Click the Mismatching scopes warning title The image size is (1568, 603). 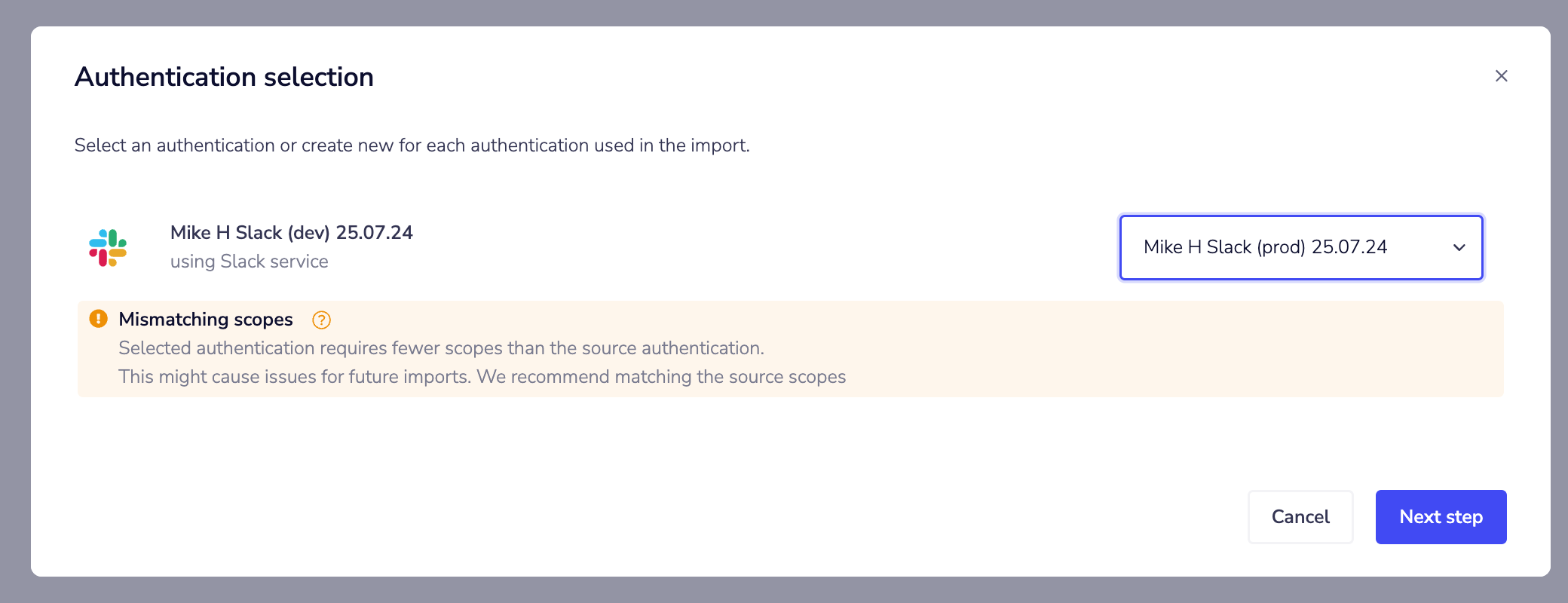206,320
